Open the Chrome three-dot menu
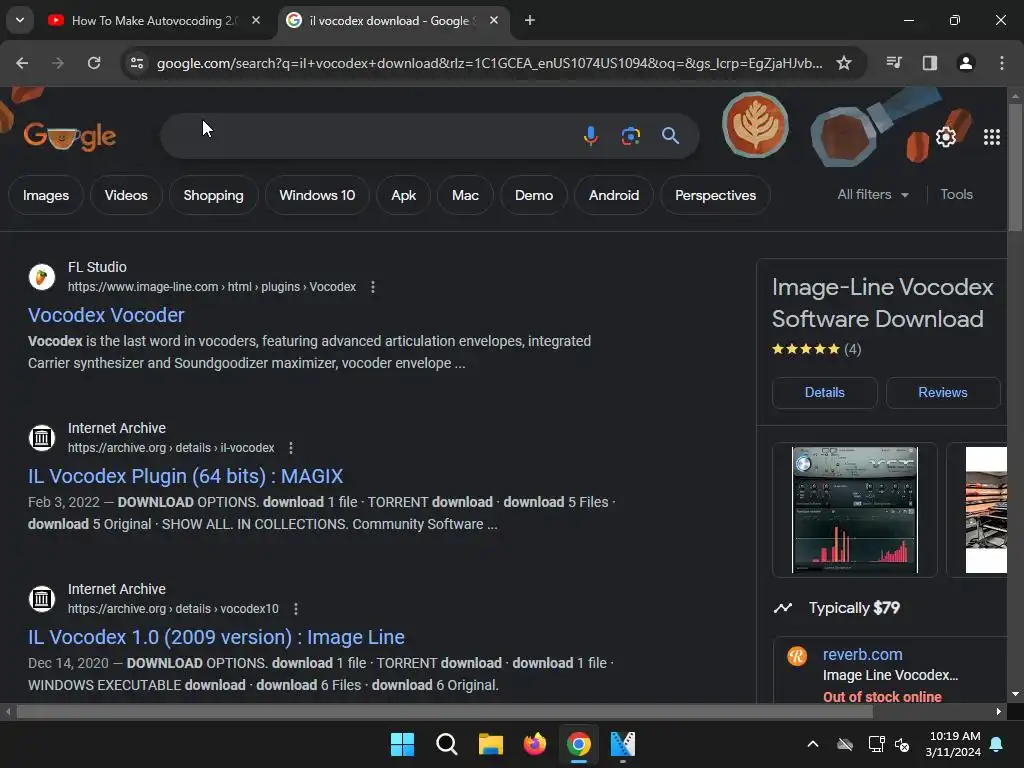The height and width of the screenshot is (768, 1024). pyautogui.click(x=1001, y=63)
